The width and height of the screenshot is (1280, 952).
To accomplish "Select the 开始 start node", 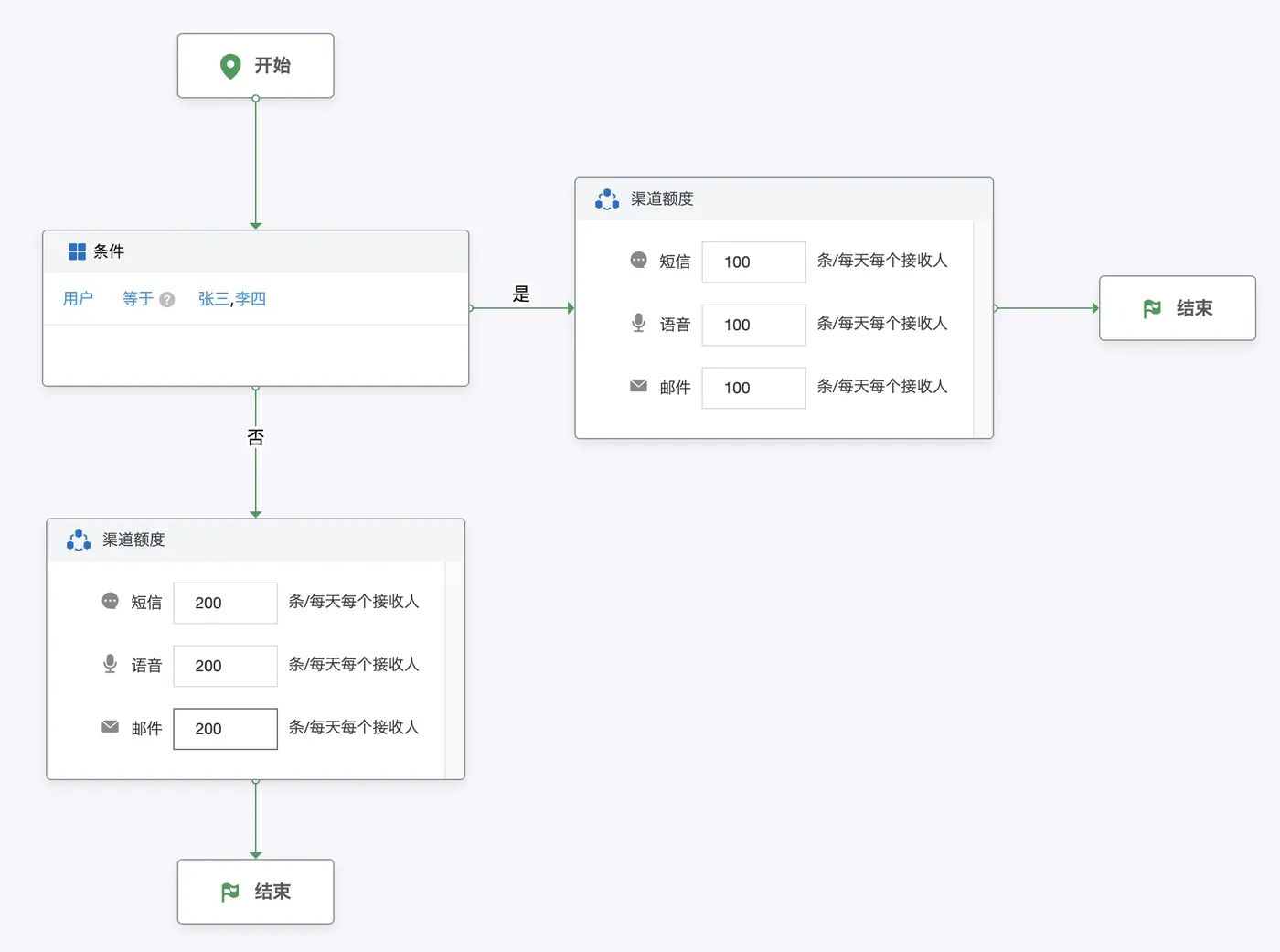I will (x=256, y=66).
